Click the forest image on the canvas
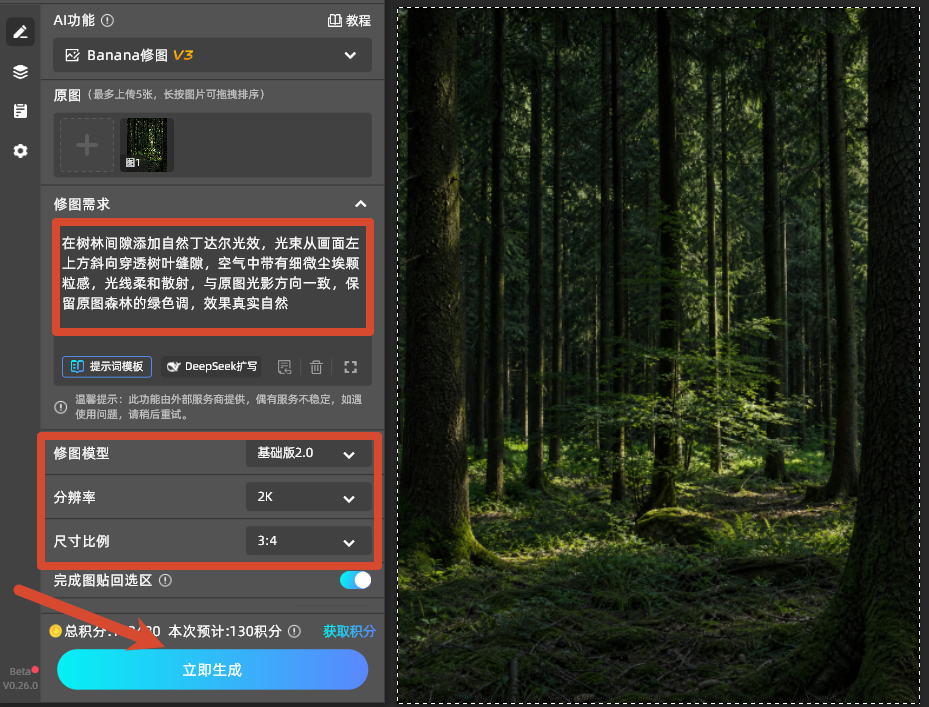Viewport: 929px width, 707px height. pos(659,356)
